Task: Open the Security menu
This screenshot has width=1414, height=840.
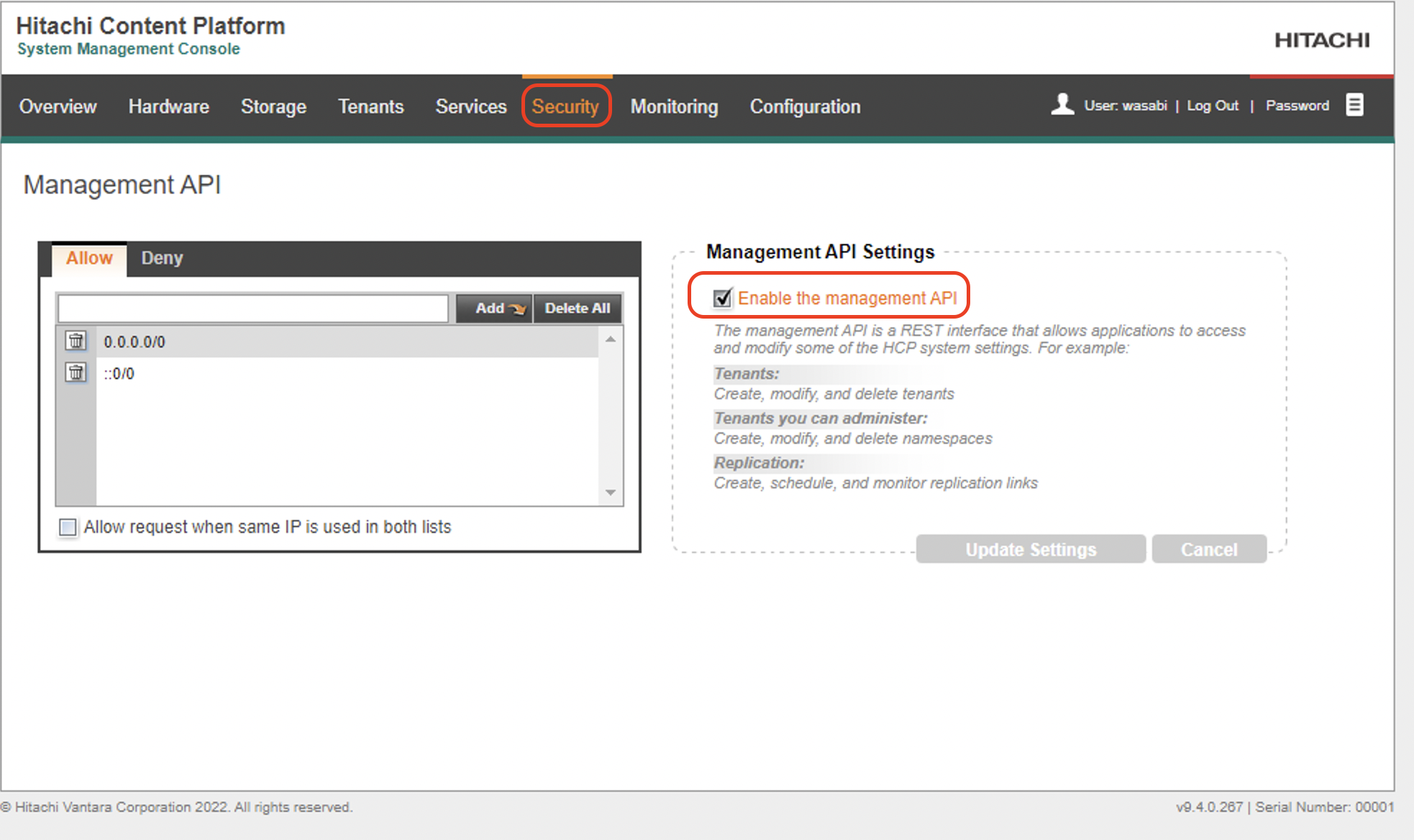Action: click(x=565, y=106)
